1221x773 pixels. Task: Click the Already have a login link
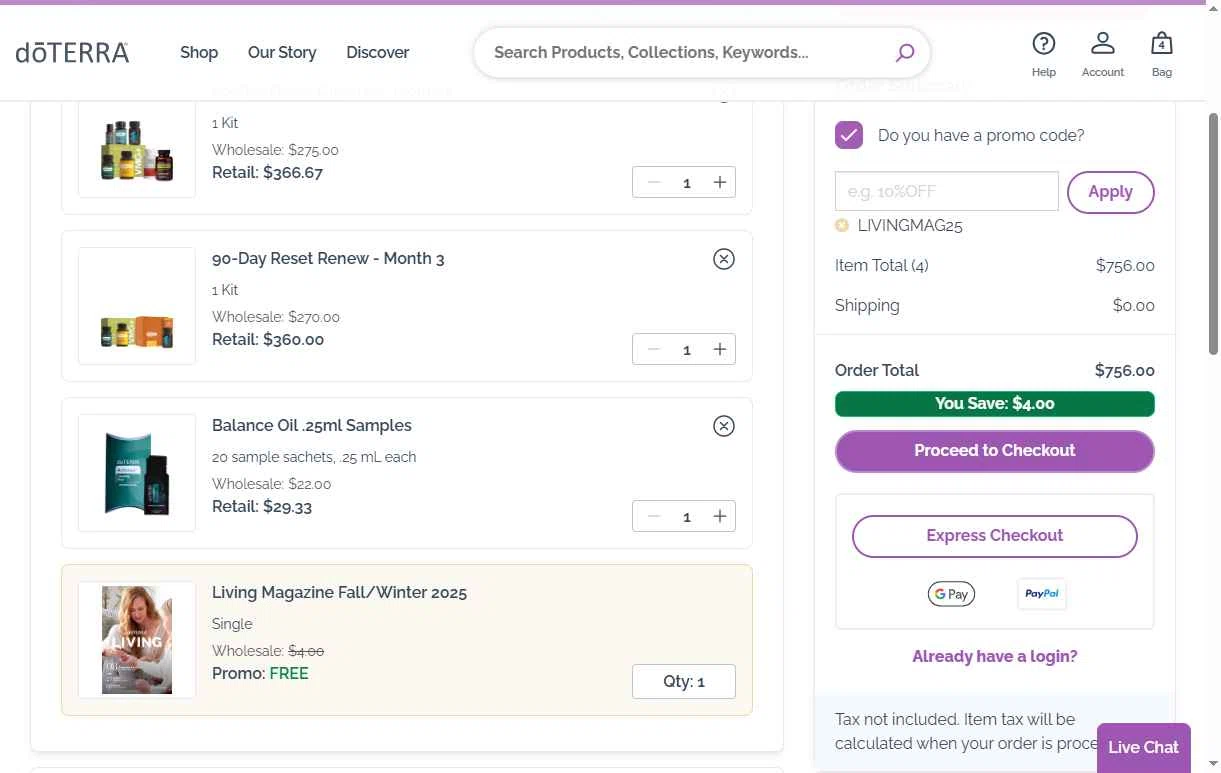pos(994,656)
